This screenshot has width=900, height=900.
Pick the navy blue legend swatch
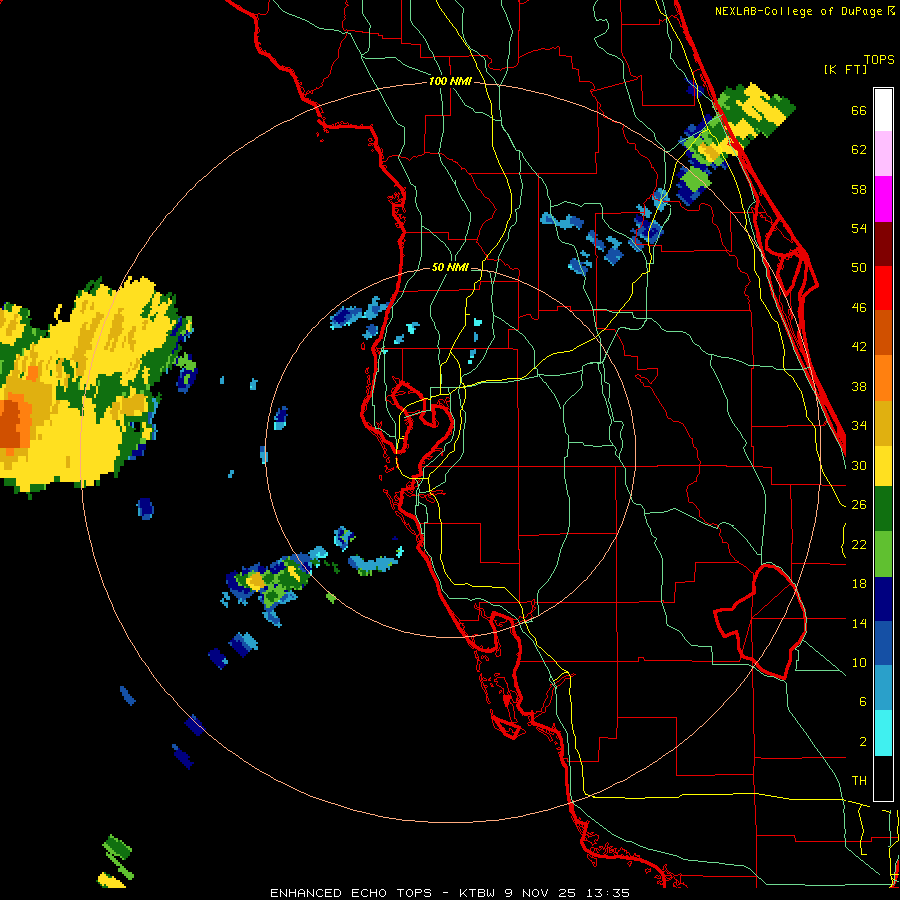883,599
